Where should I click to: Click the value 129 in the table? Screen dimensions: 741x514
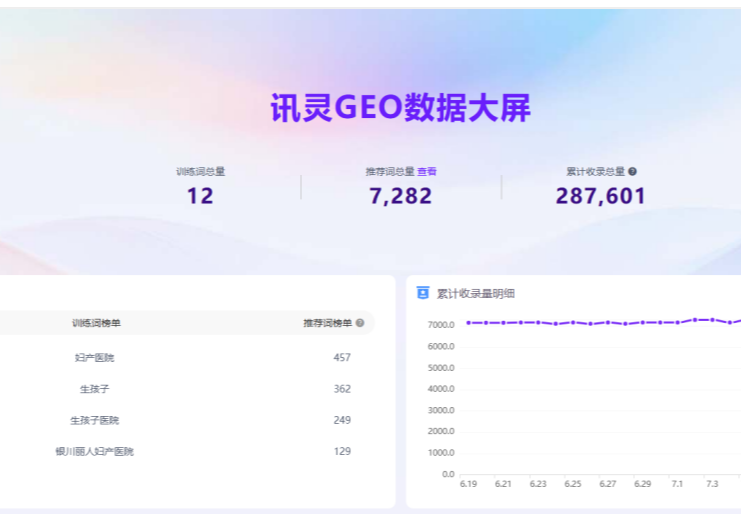pos(342,451)
